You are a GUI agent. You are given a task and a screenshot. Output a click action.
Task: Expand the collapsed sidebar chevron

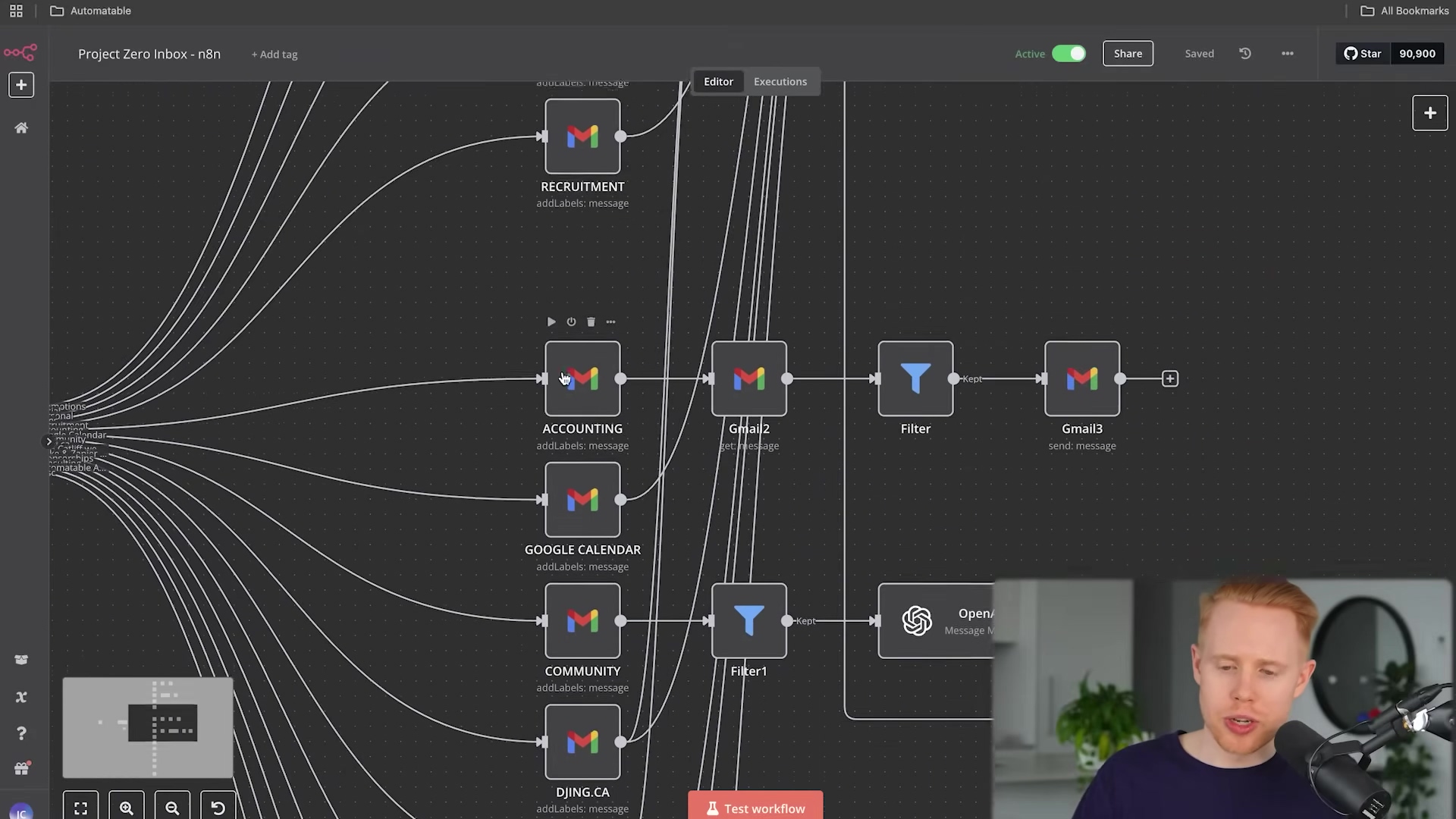point(49,441)
